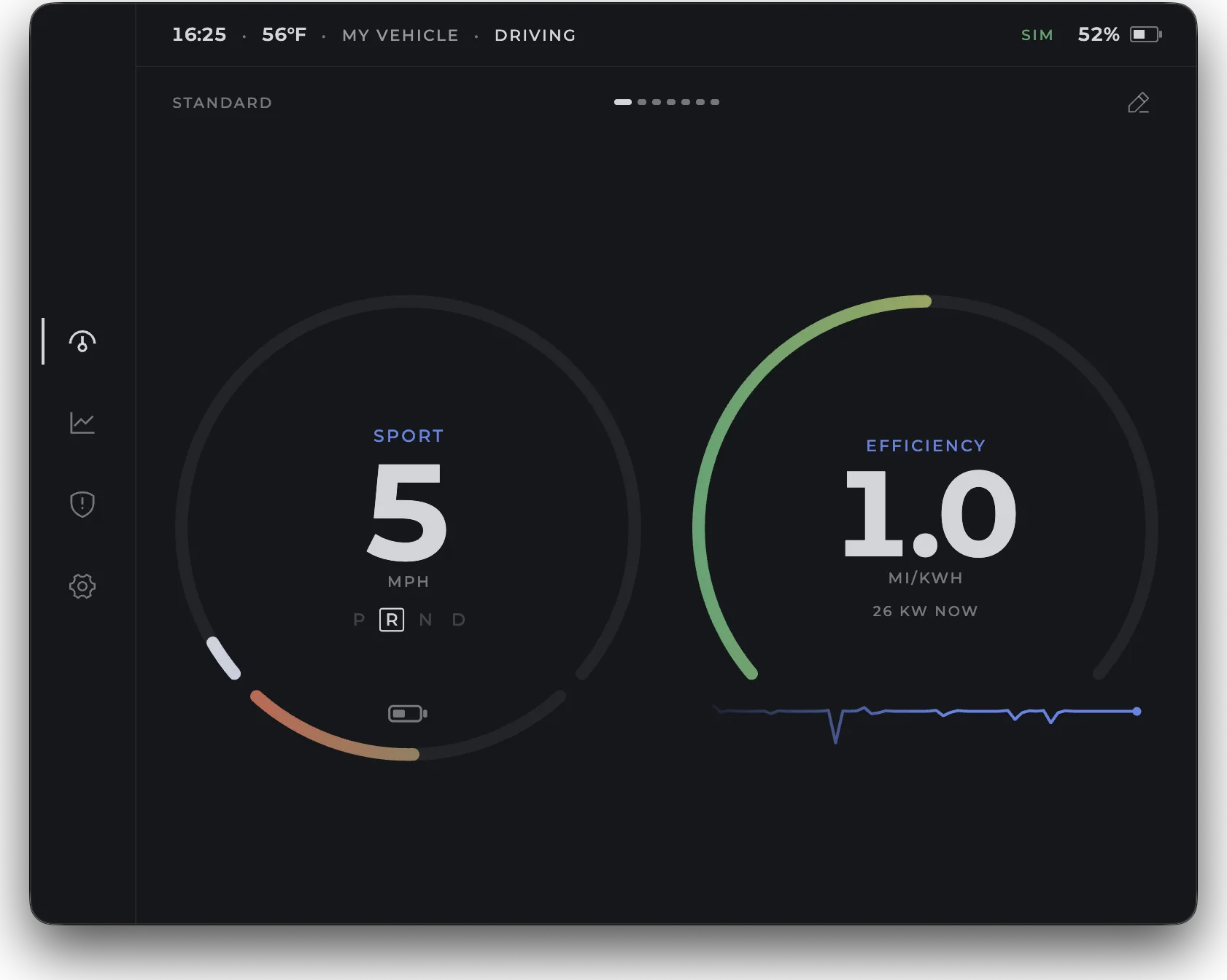This screenshot has height=980, width=1227.
Task: Select gear D (Drive)
Action: coord(458,620)
